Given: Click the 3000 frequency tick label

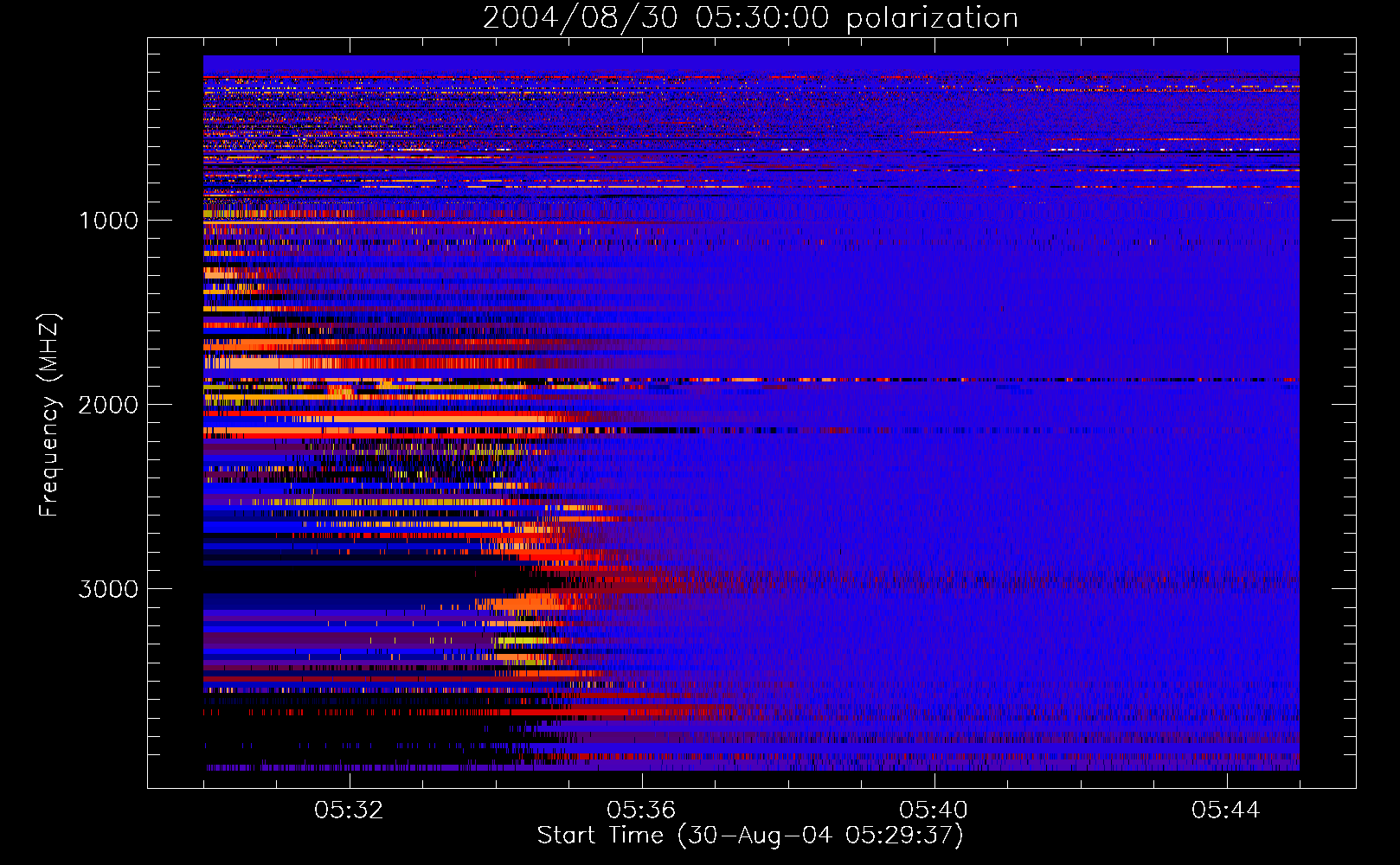Looking at the screenshot, I should point(108,589).
